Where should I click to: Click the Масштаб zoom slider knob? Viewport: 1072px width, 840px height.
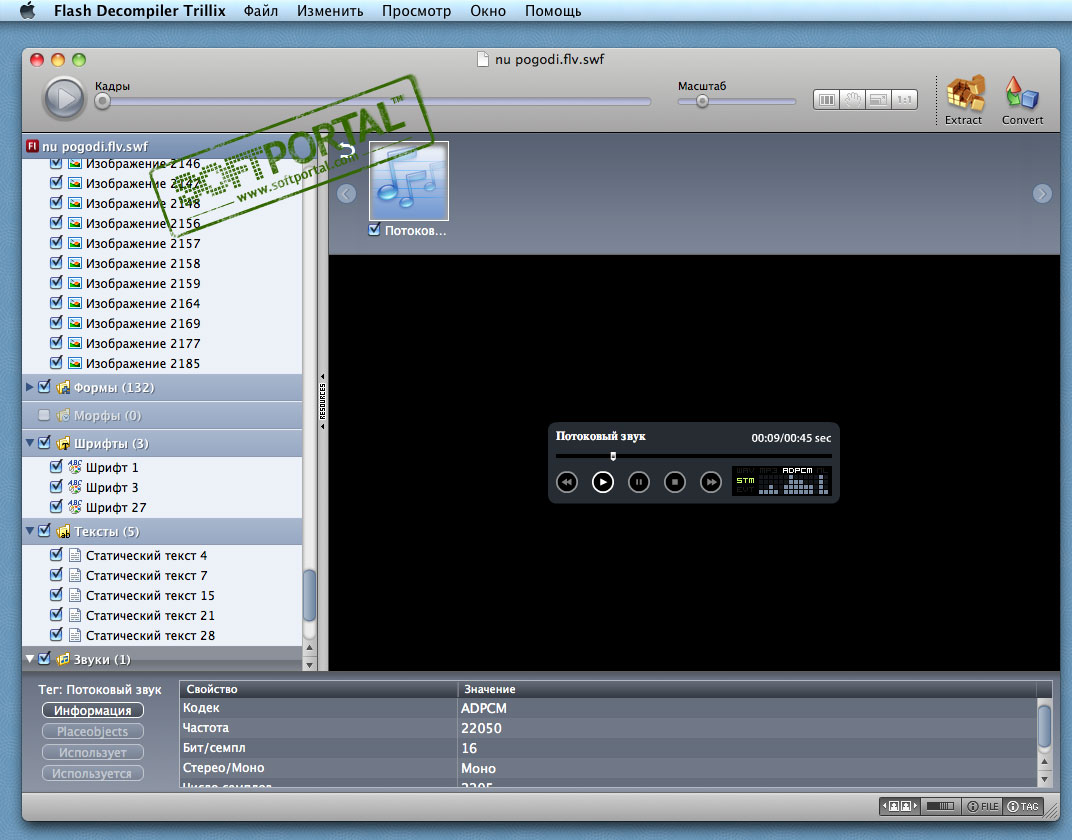pyautogui.click(x=702, y=102)
